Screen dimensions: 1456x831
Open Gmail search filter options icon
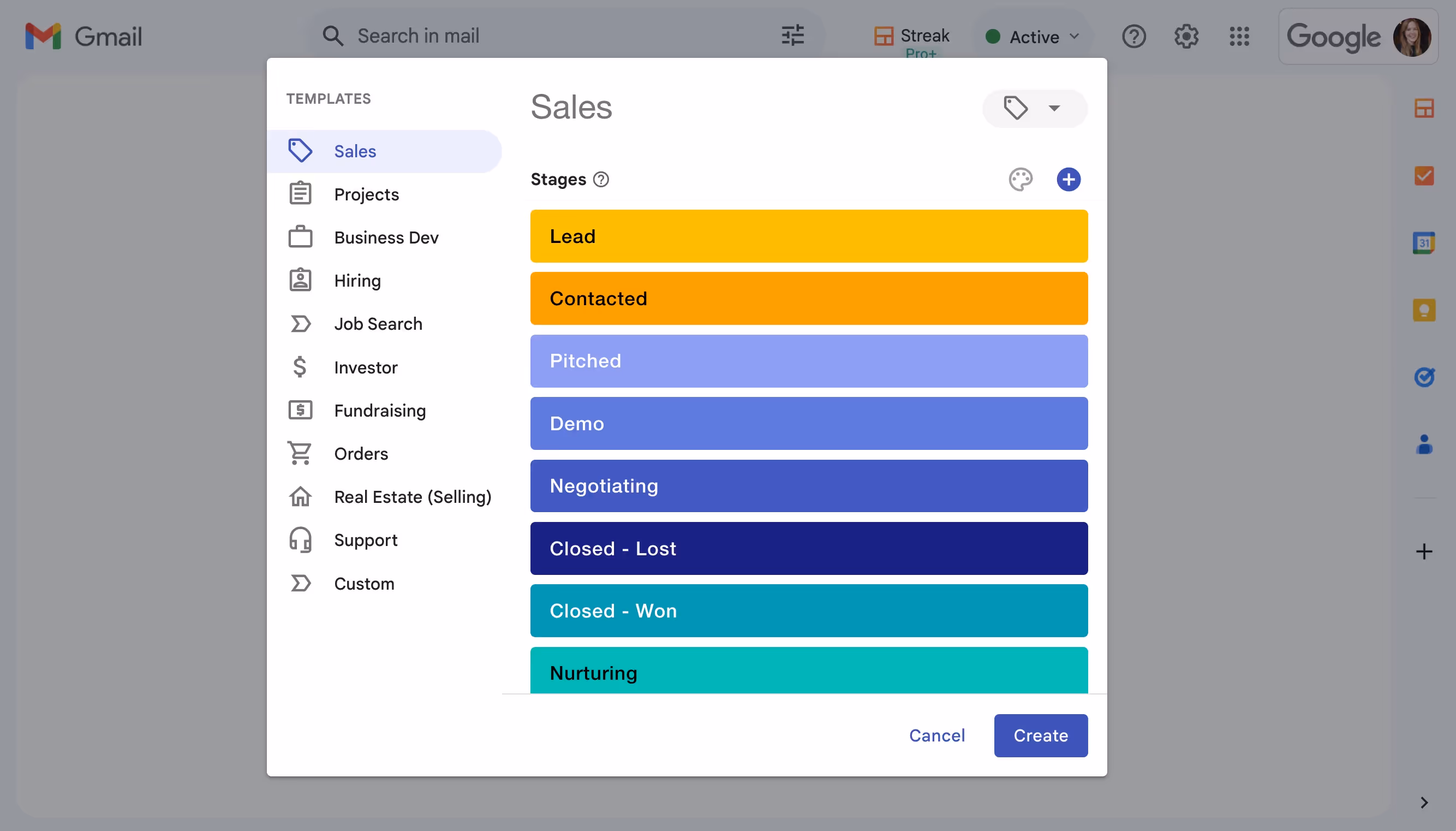pyautogui.click(x=792, y=36)
